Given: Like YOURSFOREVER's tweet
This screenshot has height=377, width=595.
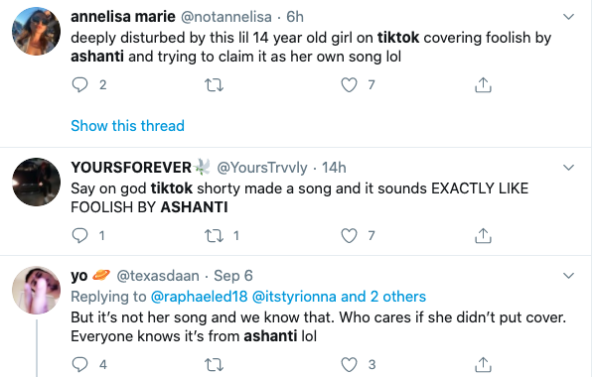Looking at the screenshot, I should [349, 235].
